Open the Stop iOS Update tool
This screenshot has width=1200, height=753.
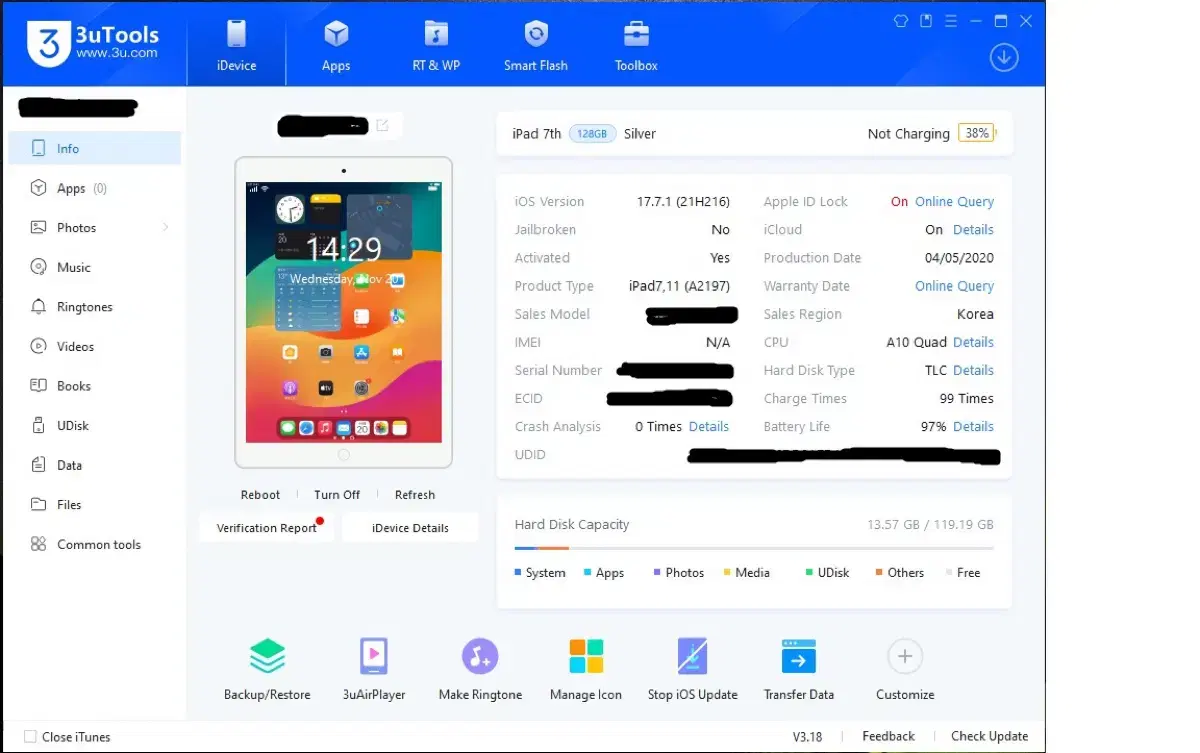coord(692,669)
